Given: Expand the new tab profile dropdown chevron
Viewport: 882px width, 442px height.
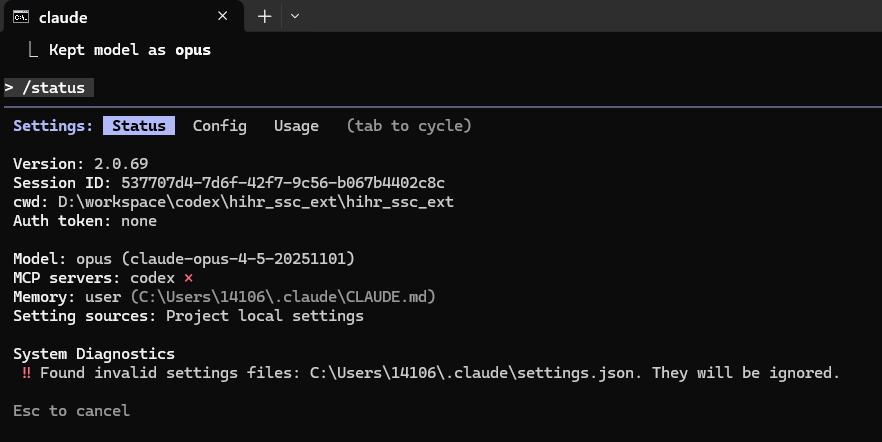Looking at the screenshot, I should (x=295, y=16).
